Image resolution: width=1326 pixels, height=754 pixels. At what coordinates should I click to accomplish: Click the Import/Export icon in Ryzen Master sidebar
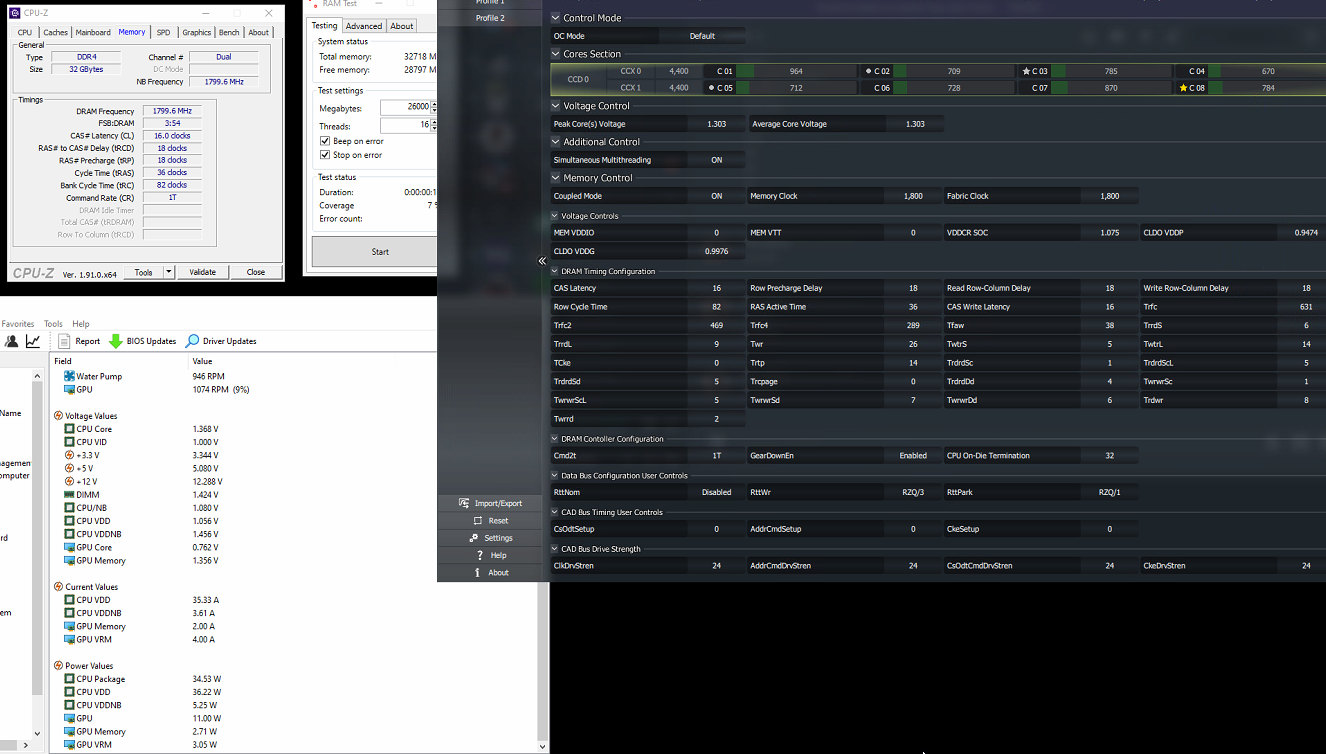click(464, 503)
